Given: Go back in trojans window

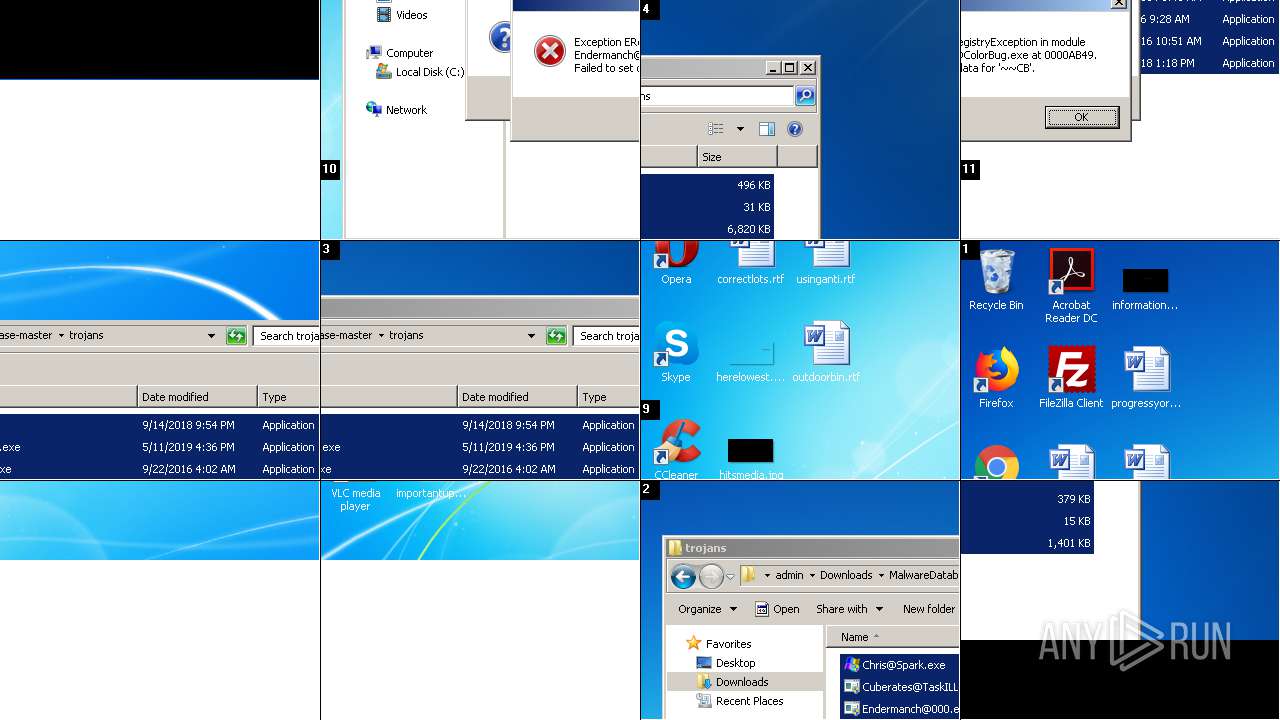Looking at the screenshot, I should point(683,576).
